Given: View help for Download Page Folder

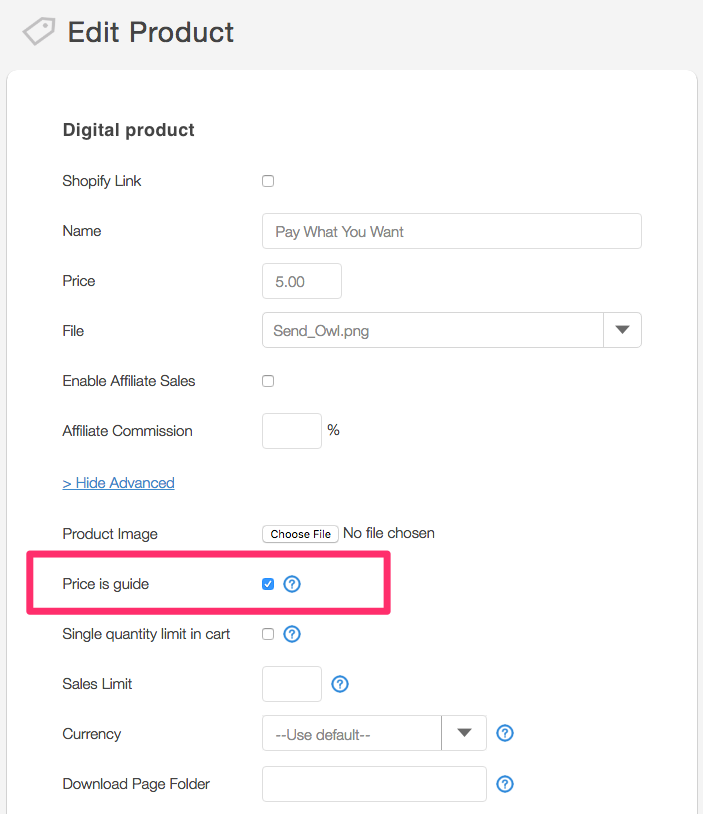Looking at the screenshot, I should (505, 784).
